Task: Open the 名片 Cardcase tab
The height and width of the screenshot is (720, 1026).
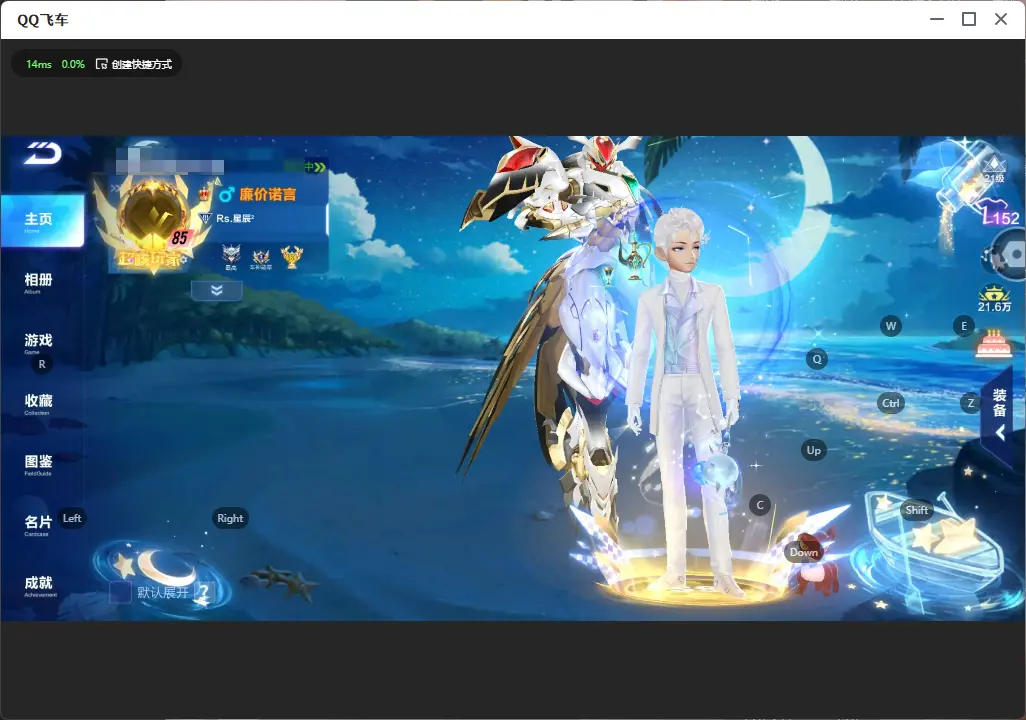Action: pyautogui.click(x=38, y=525)
